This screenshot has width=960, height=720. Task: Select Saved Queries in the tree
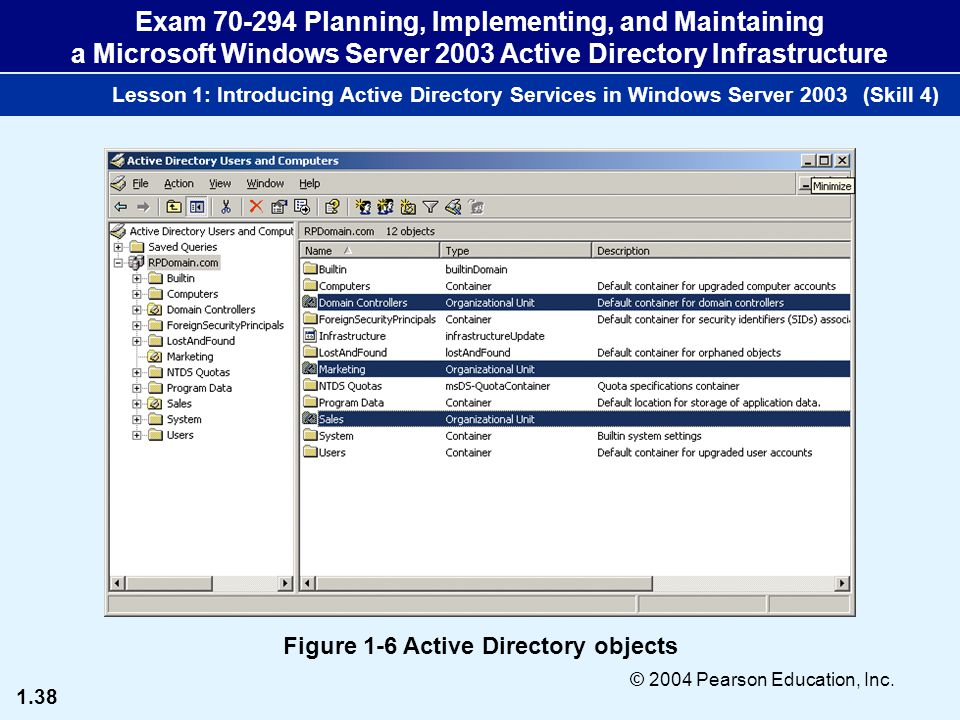coord(182,247)
